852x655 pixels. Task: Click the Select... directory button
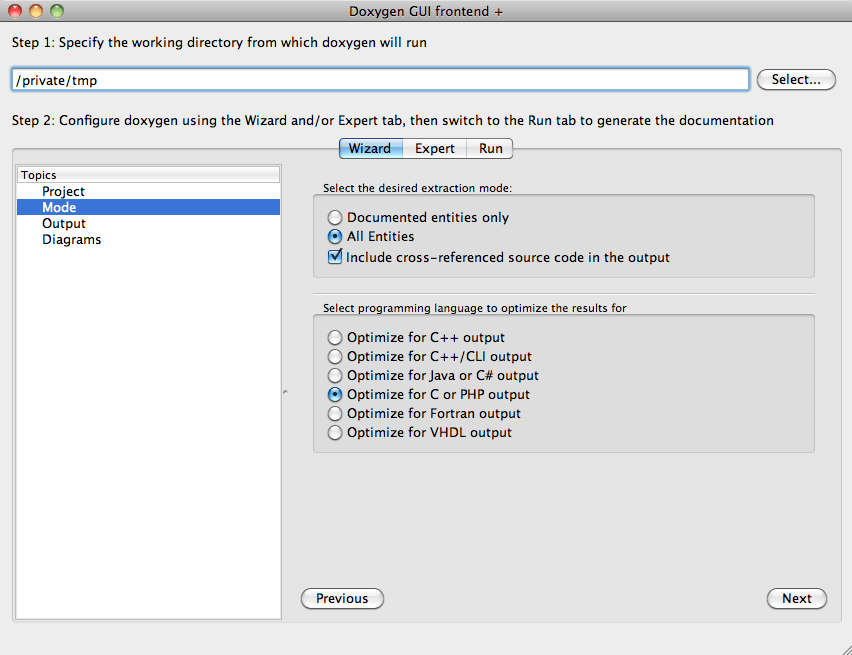point(796,79)
